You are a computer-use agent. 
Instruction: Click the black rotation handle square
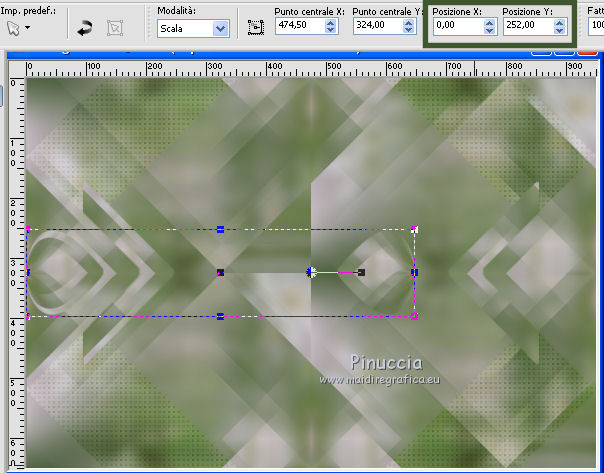click(361, 273)
